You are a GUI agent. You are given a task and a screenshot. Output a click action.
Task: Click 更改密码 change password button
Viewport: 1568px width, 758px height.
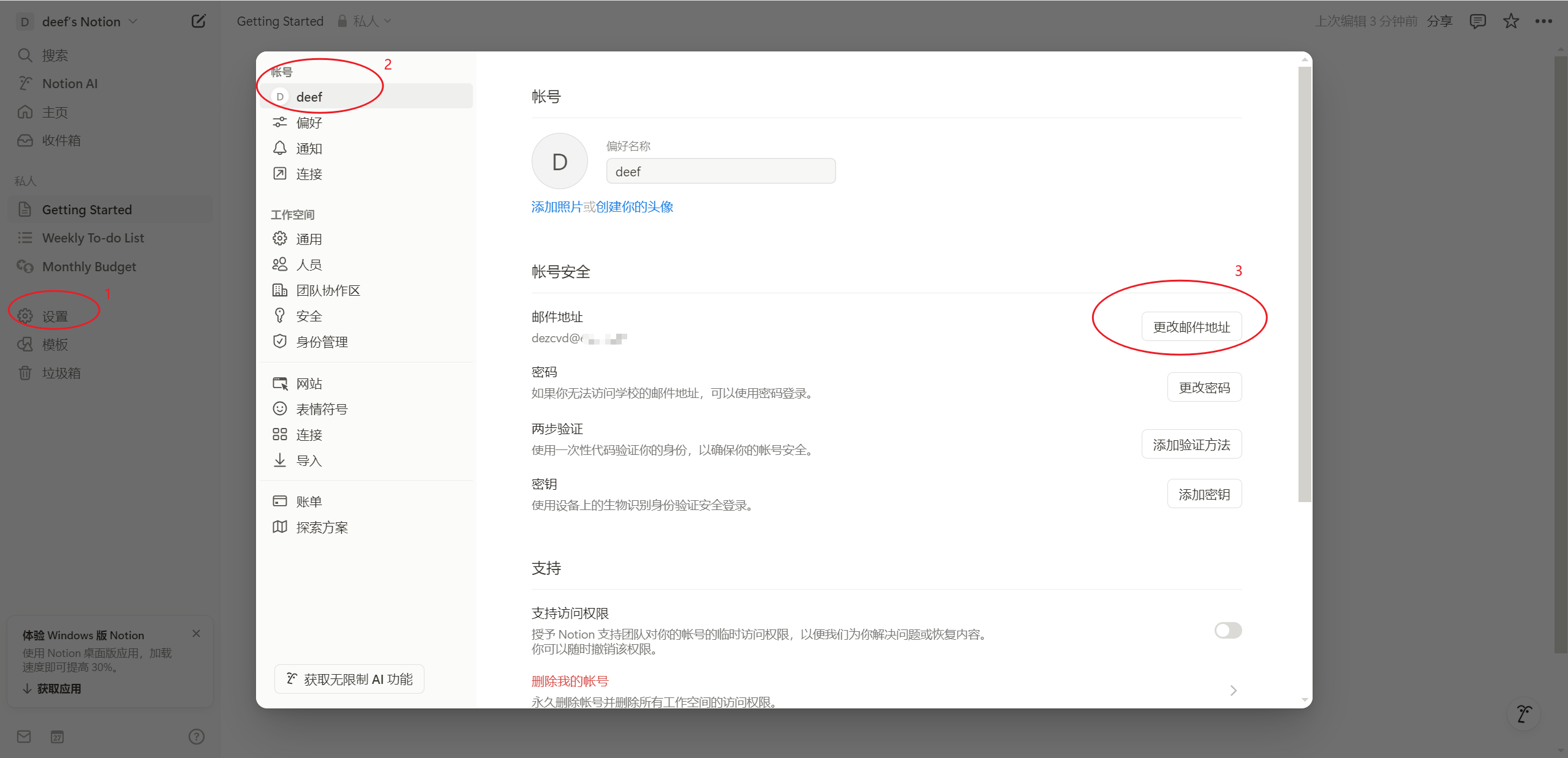(1204, 388)
